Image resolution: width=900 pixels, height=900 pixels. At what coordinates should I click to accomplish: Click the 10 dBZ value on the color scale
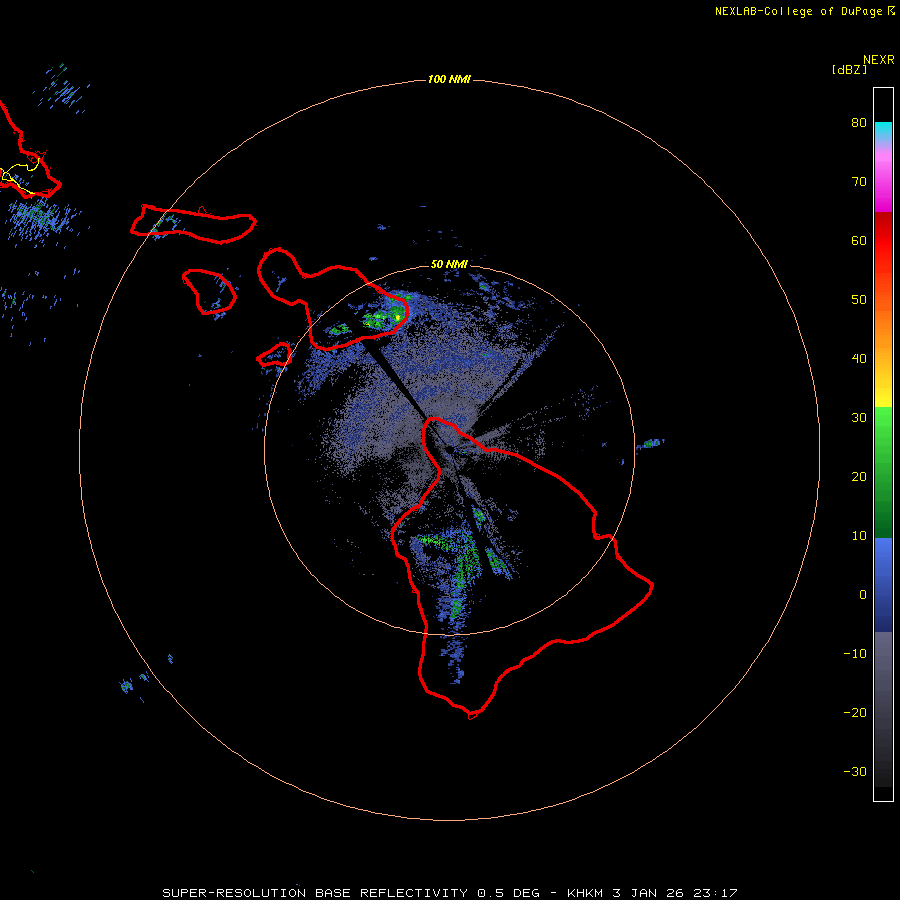pyautogui.click(x=859, y=536)
